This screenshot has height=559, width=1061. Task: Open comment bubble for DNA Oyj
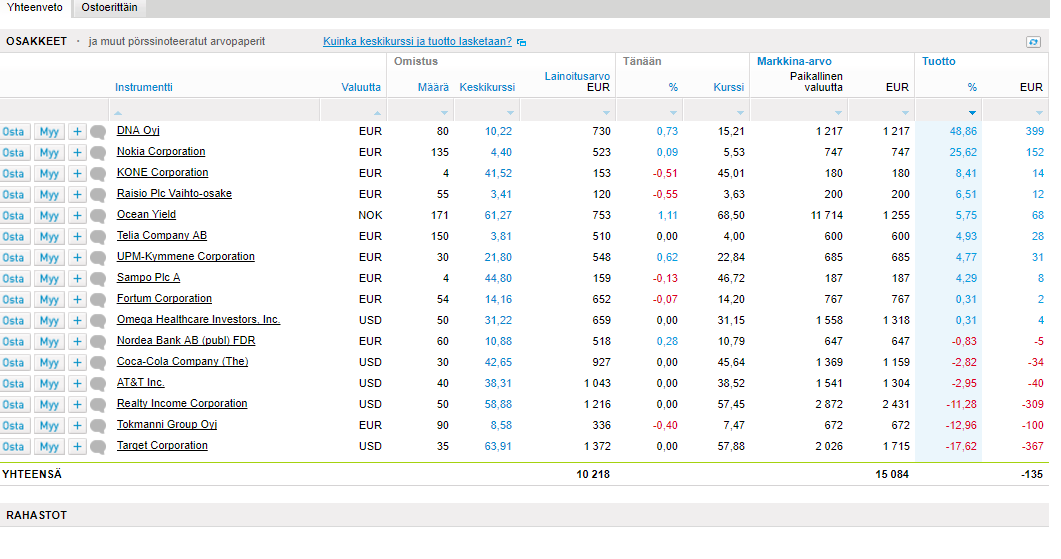[x=98, y=132]
